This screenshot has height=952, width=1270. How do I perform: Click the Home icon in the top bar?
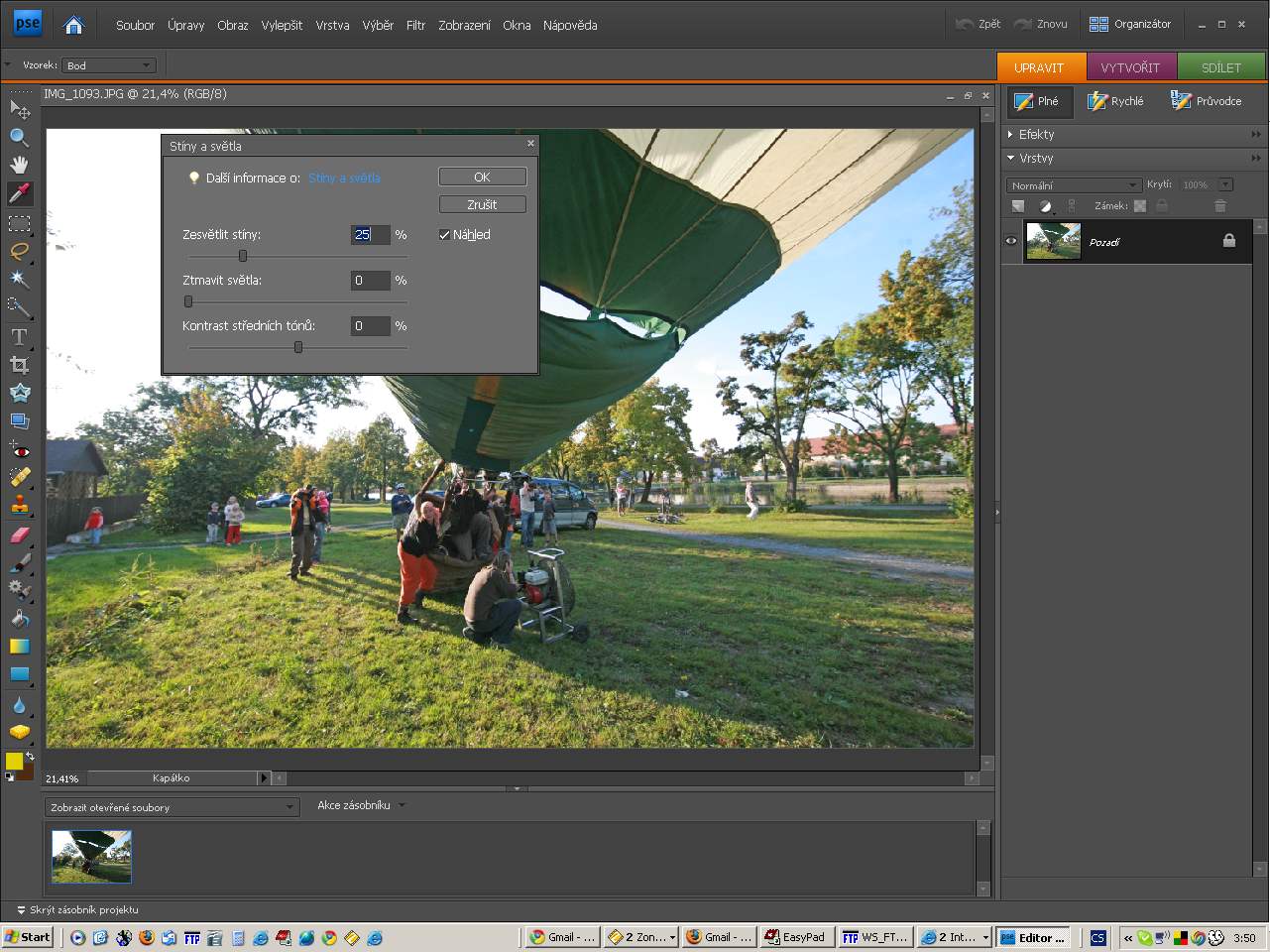73,25
